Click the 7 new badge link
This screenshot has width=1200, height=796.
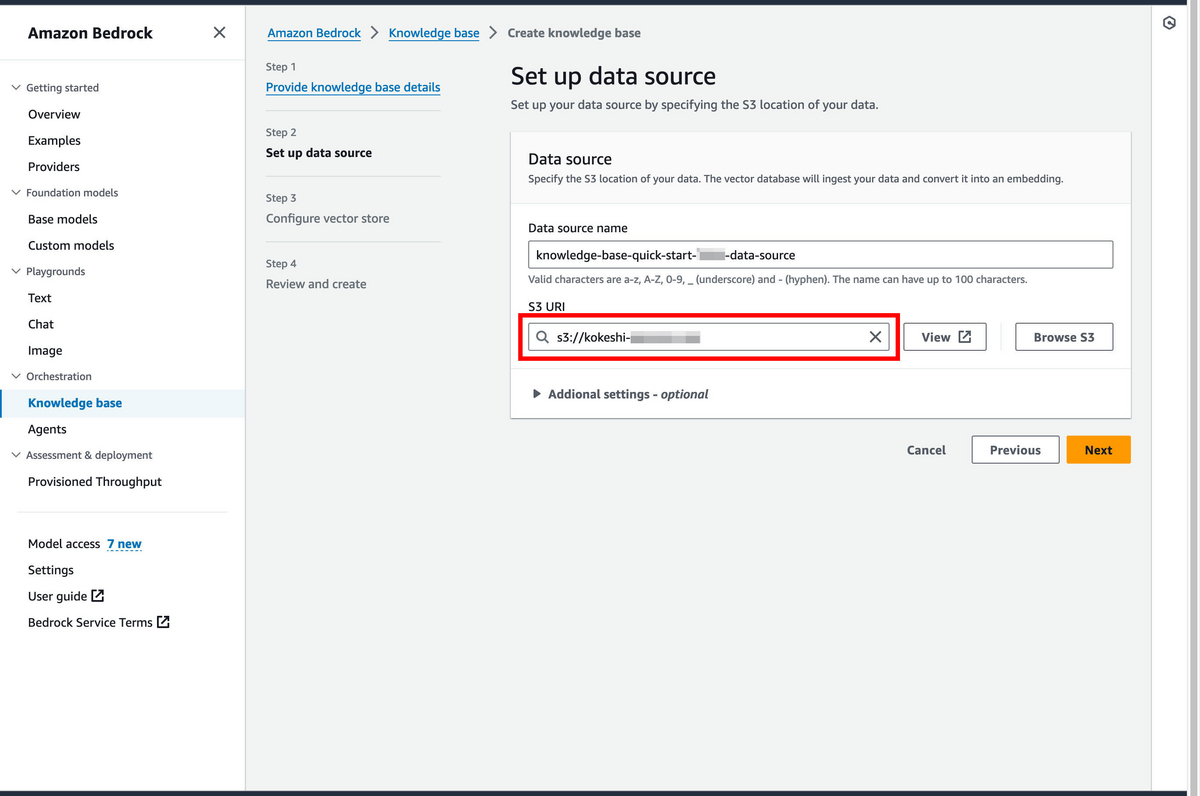coord(124,544)
